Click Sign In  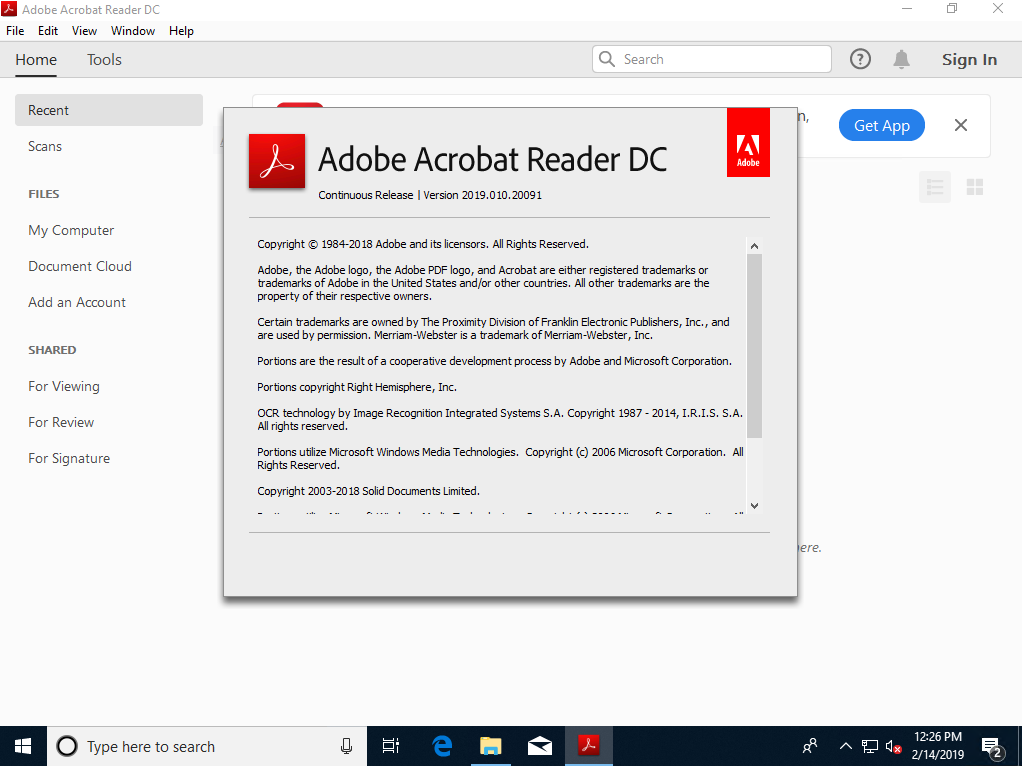click(969, 59)
